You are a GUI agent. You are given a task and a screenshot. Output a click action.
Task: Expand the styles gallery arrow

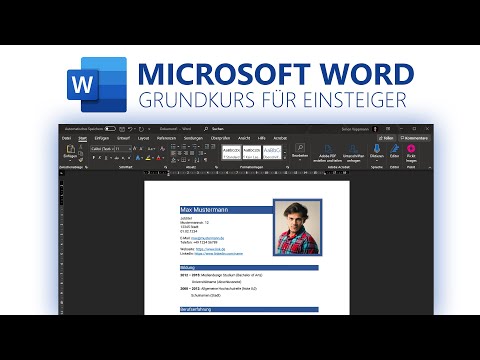[x=285, y=158]
